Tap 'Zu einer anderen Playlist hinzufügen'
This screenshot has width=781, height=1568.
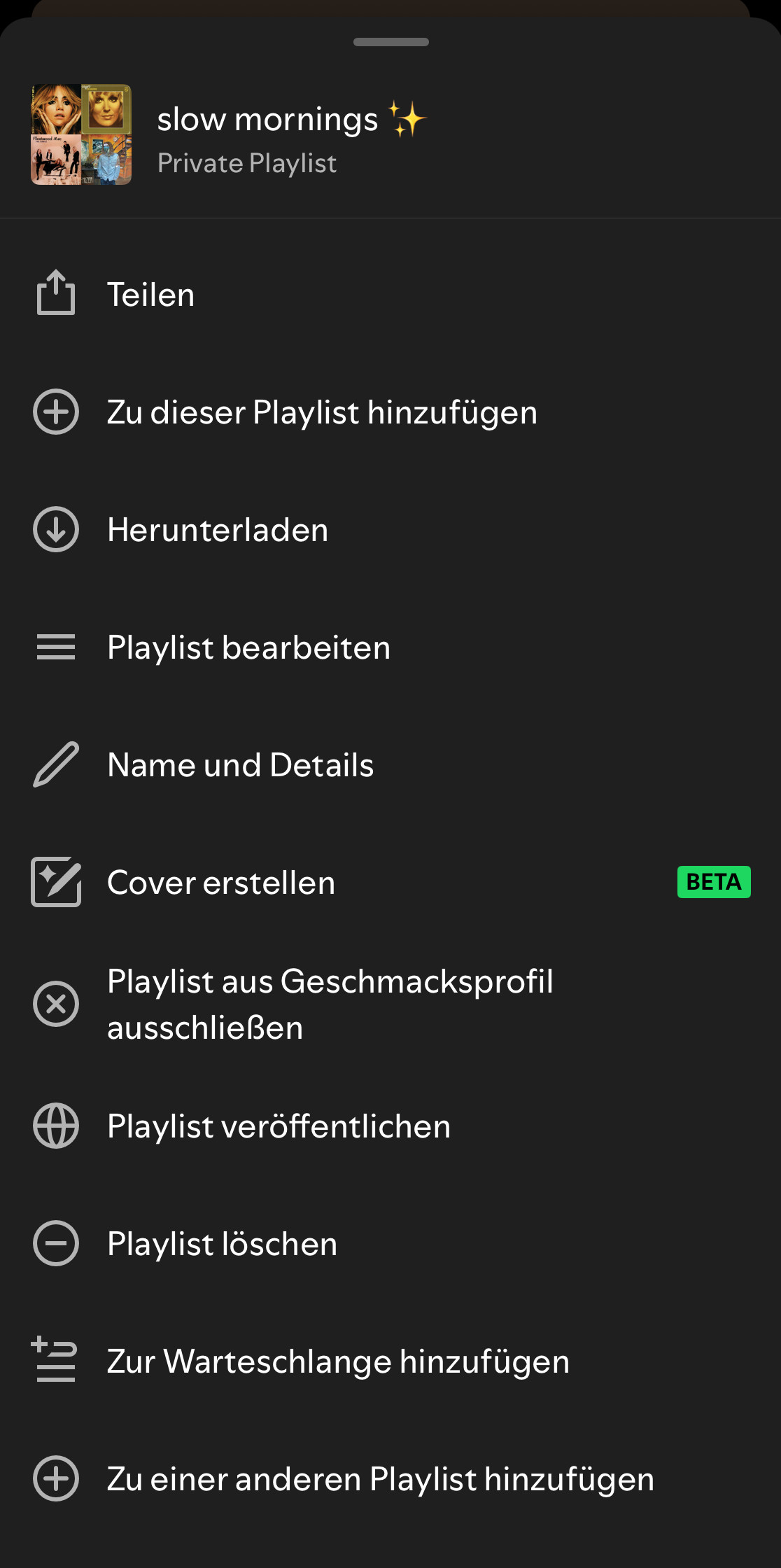click(380, 1479)
